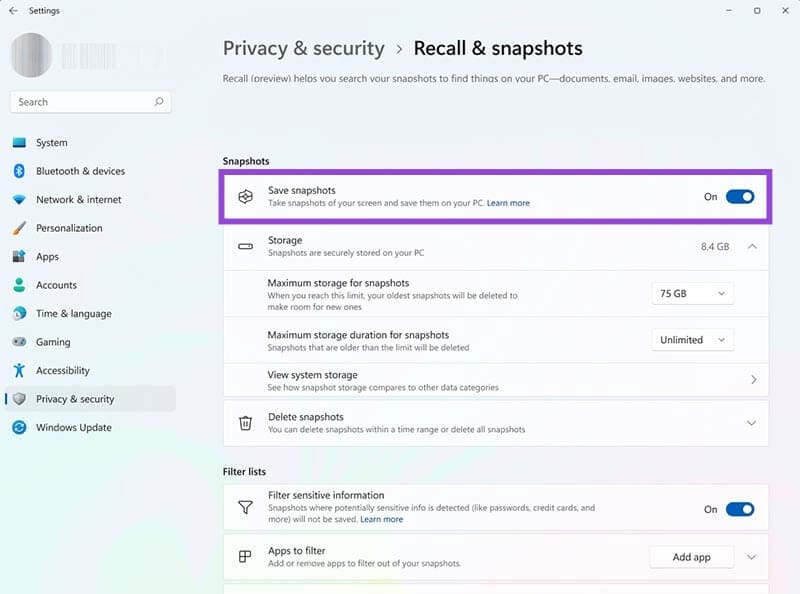This screenshot has width=800, height=594.
Task: Click the System monitor icon in sidebar
Action: [x=19, y=142]
